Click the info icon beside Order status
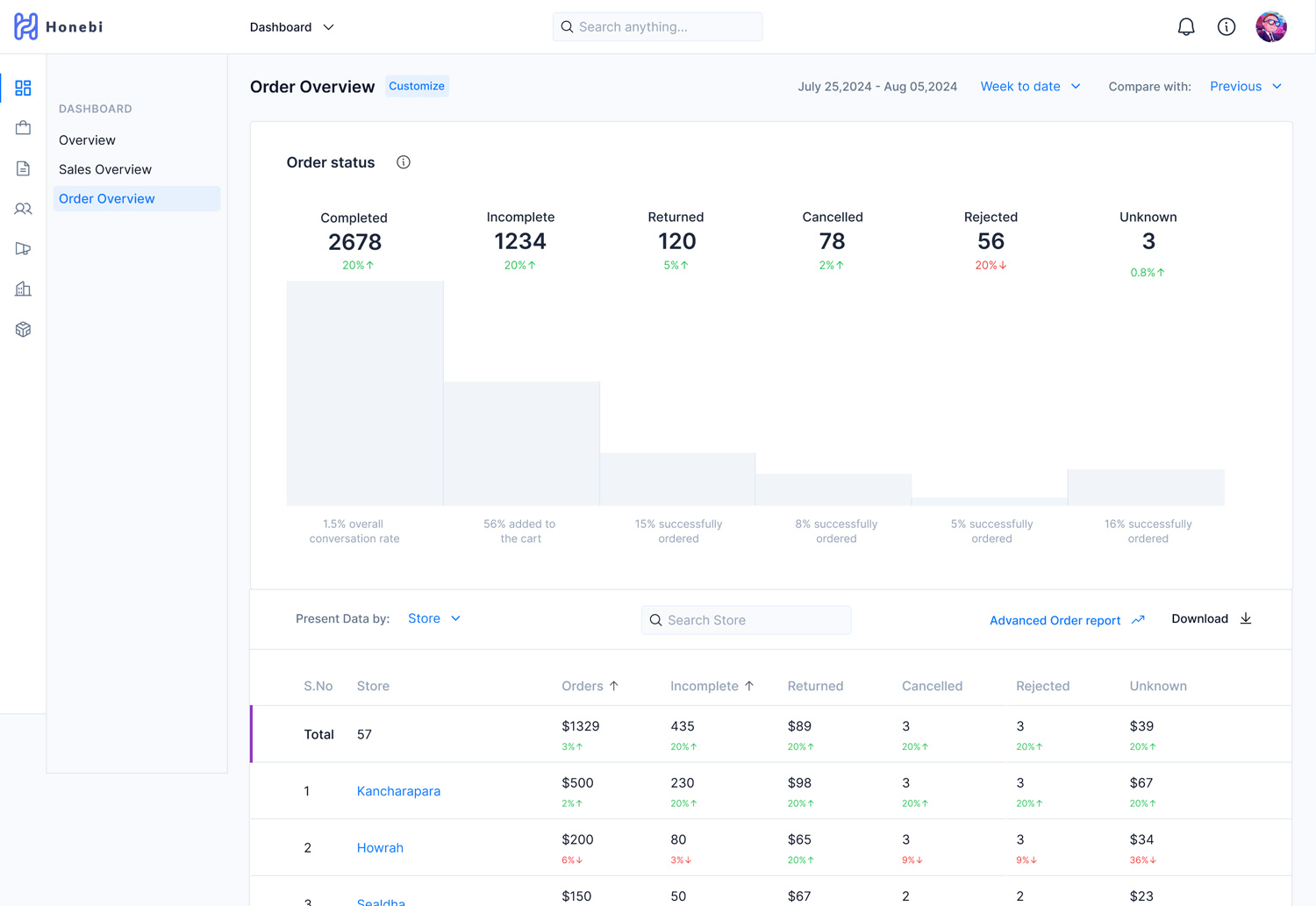 403,162
